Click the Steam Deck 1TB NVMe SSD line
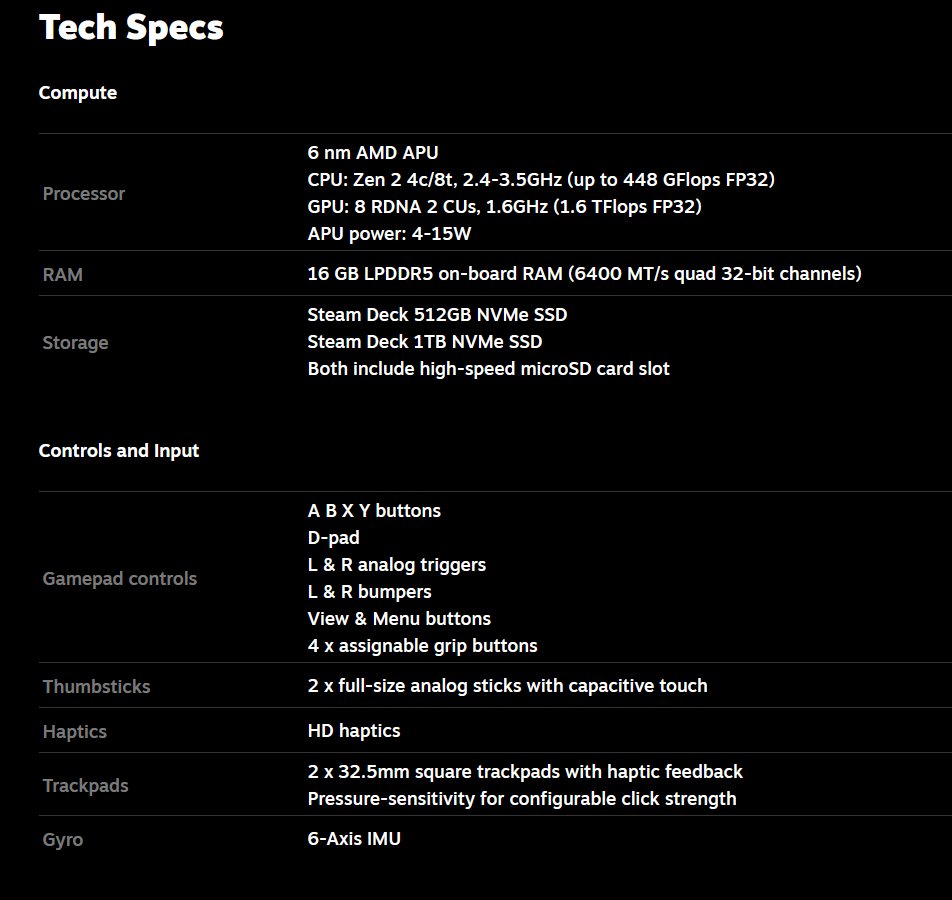Viewport: 952px width, 900px height. (x=425, y=342)
